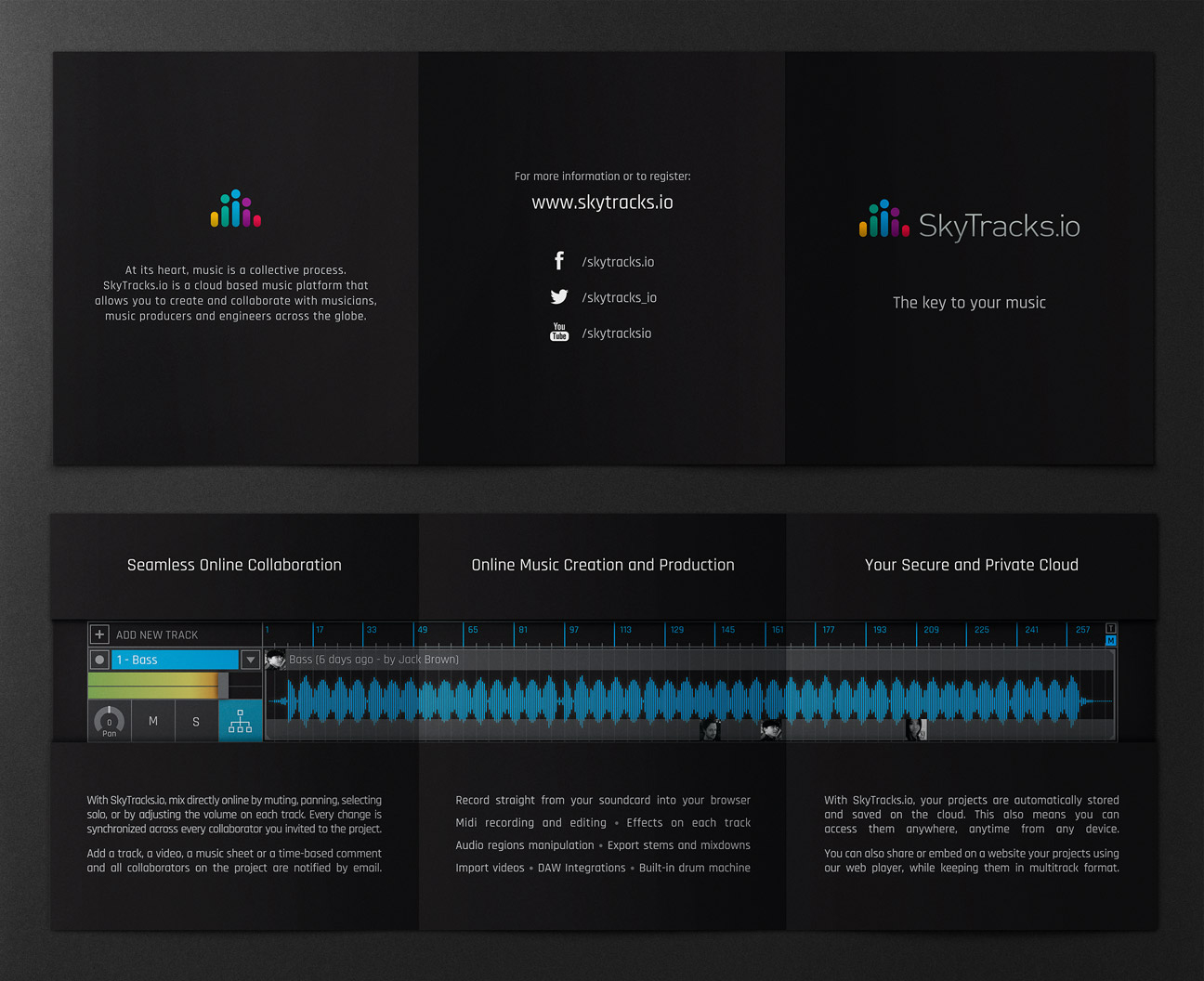
Task: Click the Facebook icon
Action: click(559, 261)
